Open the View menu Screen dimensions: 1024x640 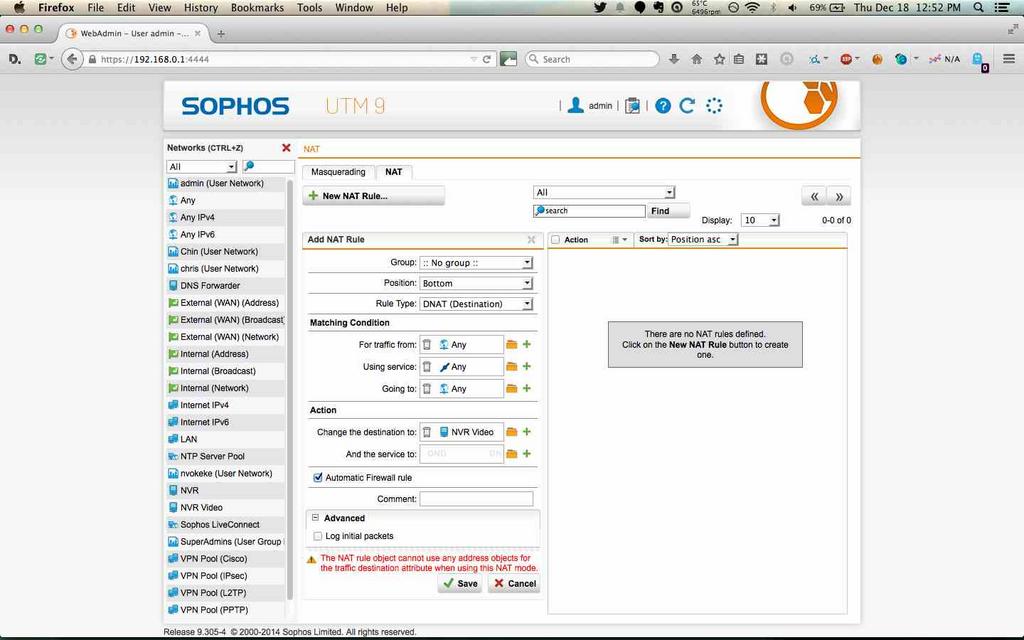tap(159, 8)
